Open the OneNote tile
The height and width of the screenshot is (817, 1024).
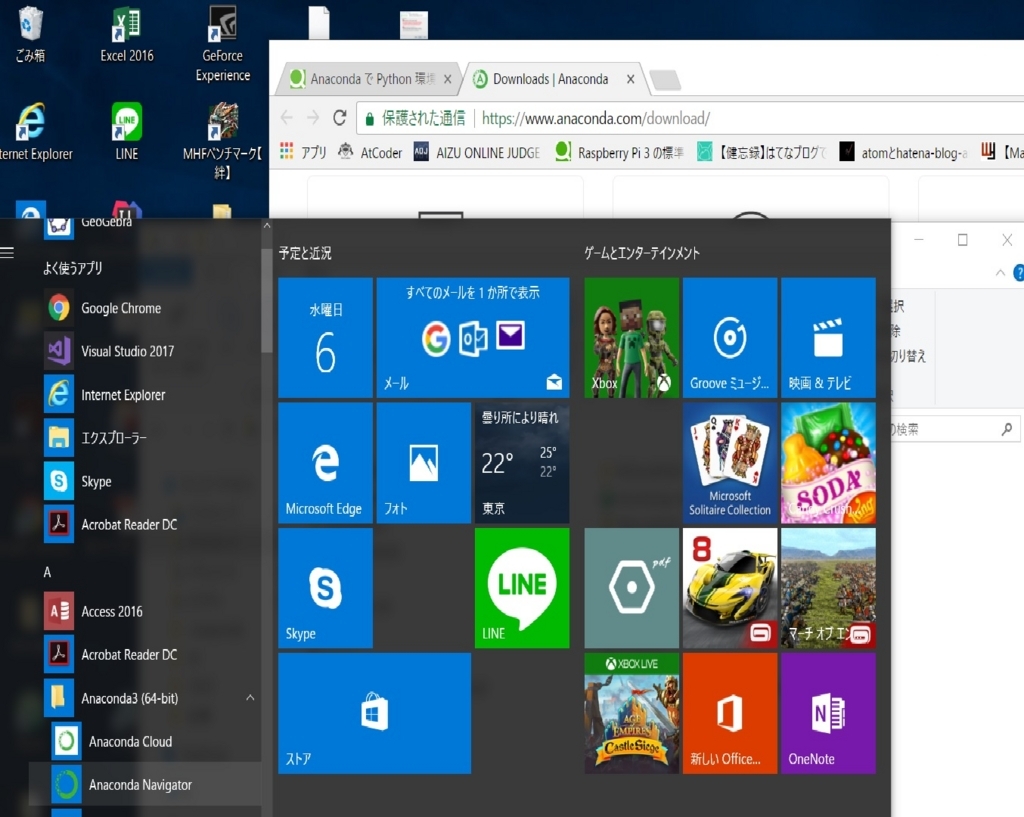tap(828, 713)
